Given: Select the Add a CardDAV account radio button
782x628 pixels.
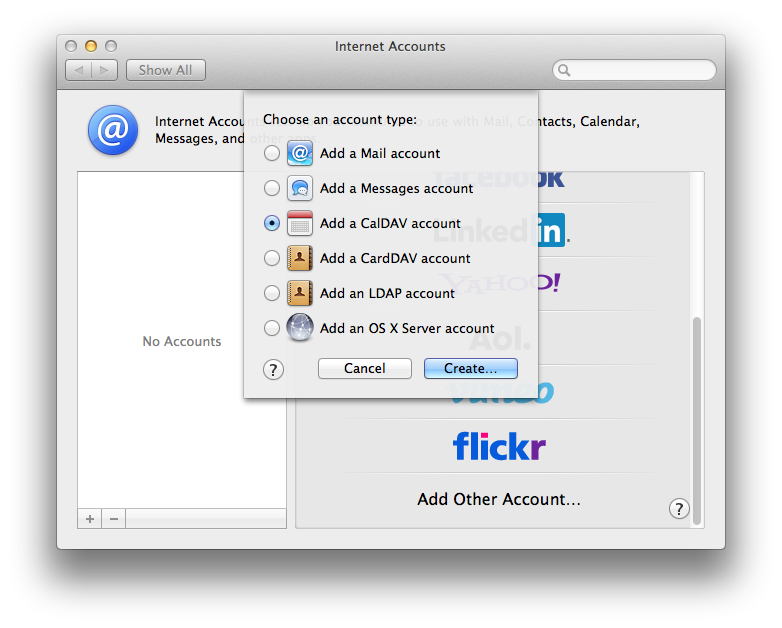Looking at the screenshot, I should coord(272,258).
